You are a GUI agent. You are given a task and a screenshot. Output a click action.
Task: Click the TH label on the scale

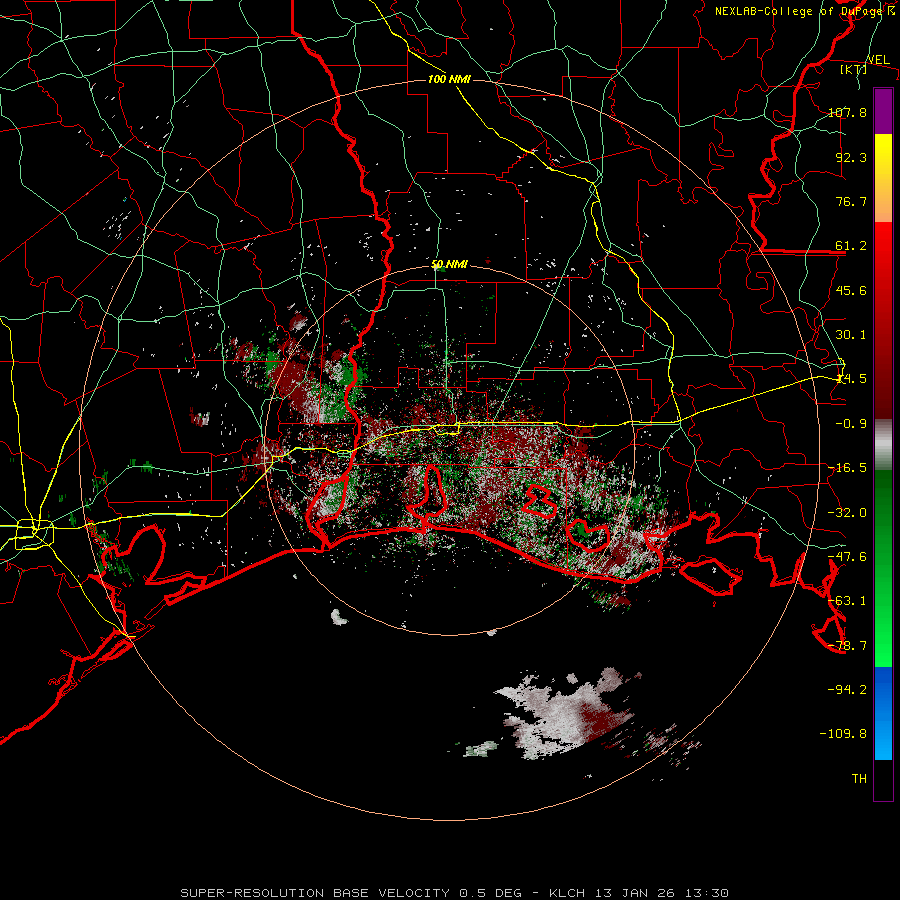[x=859, y=778]
